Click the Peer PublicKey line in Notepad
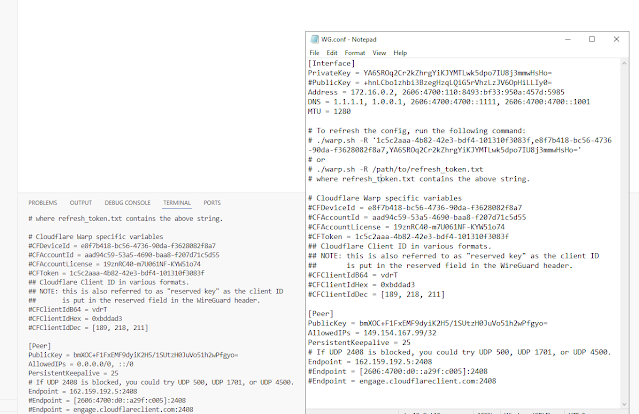The image size is (639, 414). (427, 323)
